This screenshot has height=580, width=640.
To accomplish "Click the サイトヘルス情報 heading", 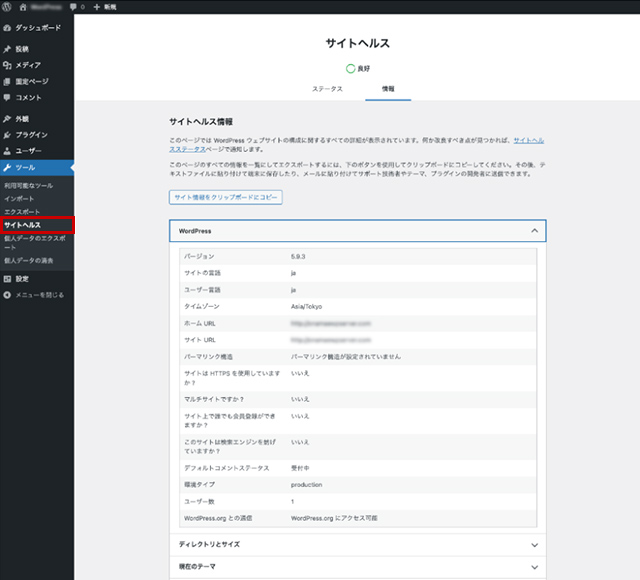I will (x=201, y=122).
